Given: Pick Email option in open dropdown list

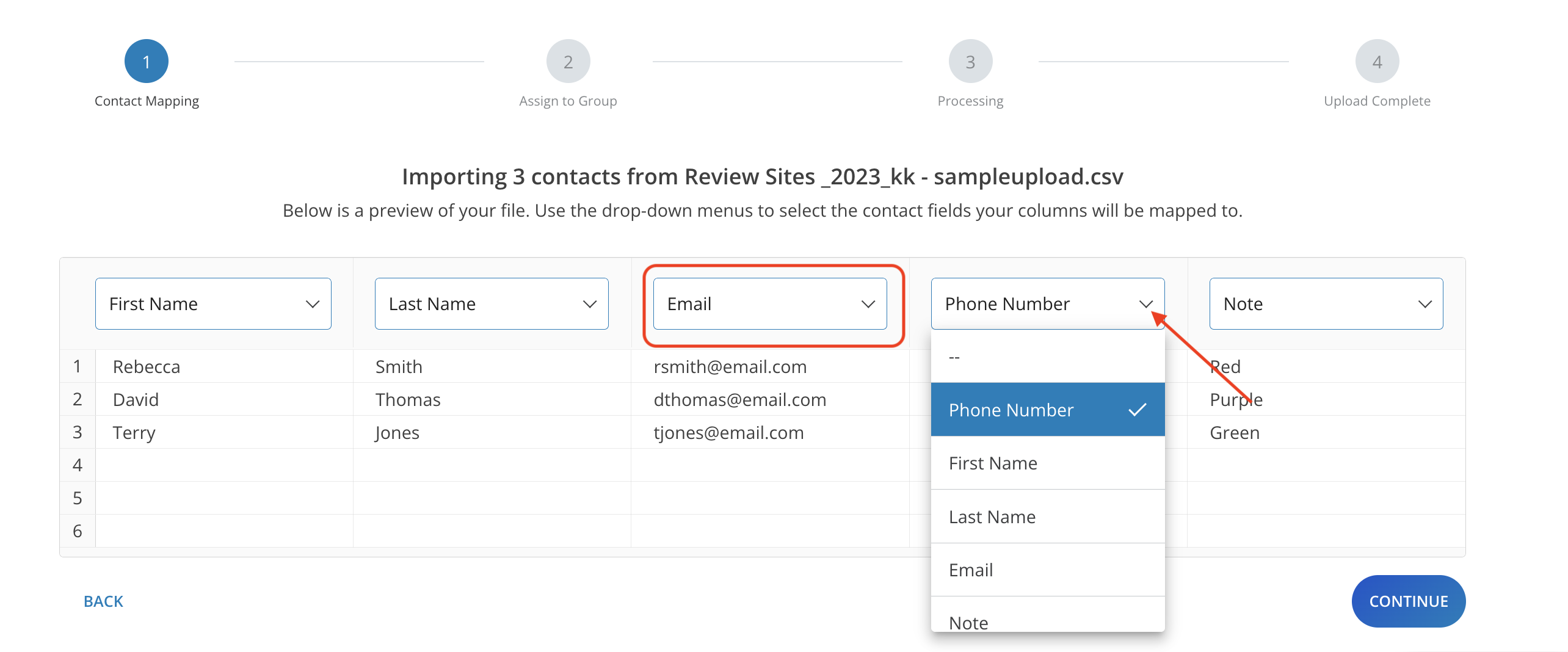Looking at the screenshot, I should (1047, 570).
